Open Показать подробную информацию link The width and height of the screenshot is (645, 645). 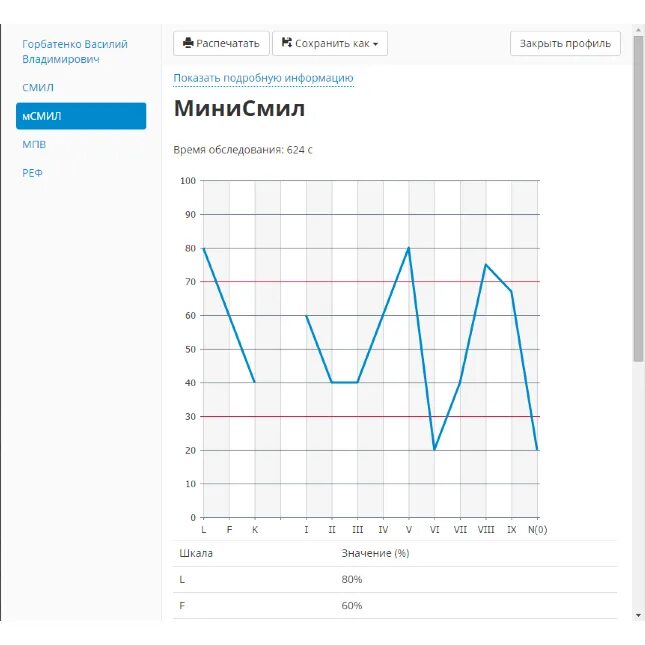[263, 78]
